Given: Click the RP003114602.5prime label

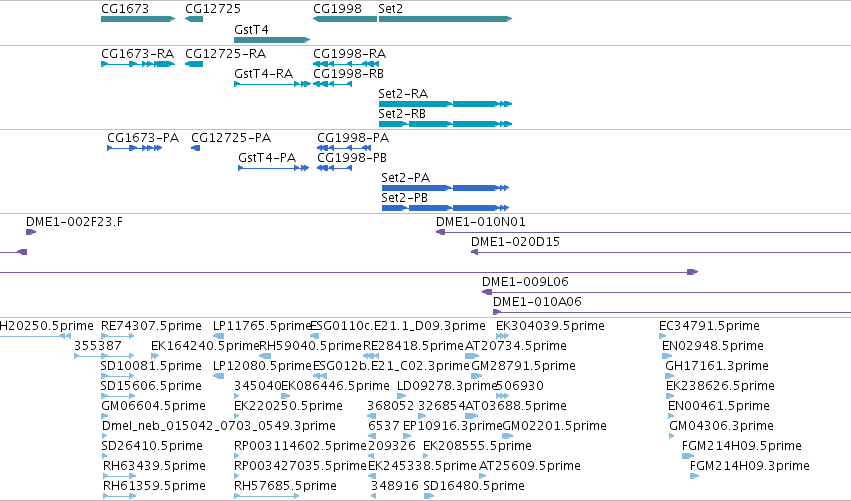Looking at the screenshot, I should [x=301, y=446].
